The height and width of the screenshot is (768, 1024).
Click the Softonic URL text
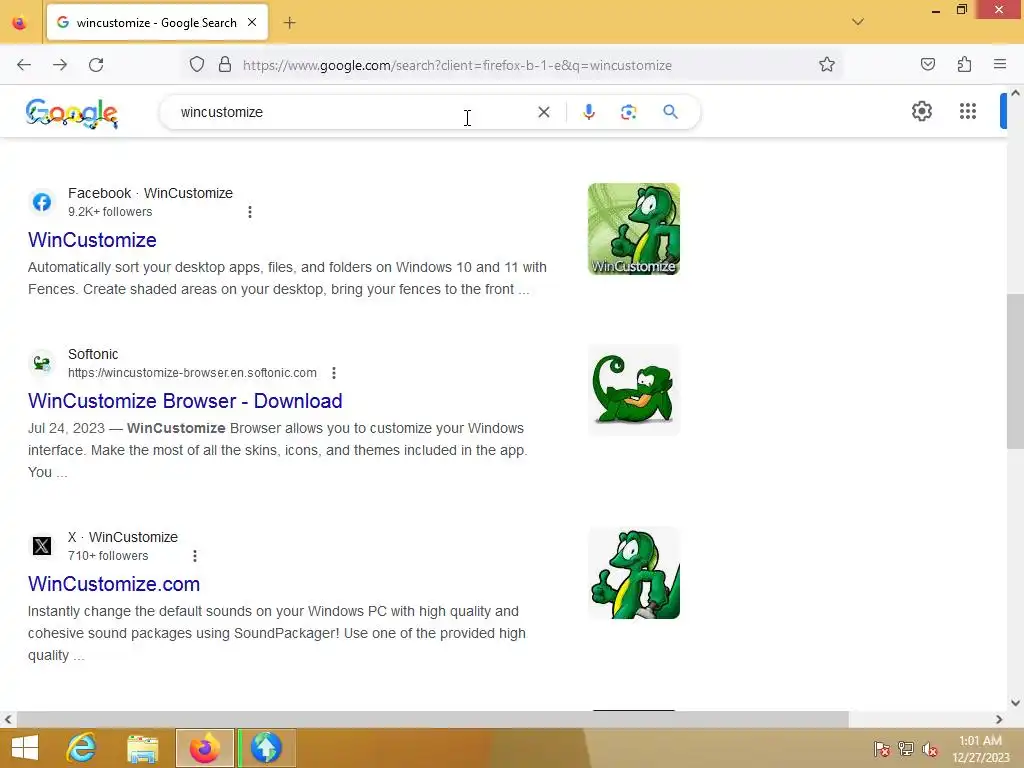coord(192,373)
